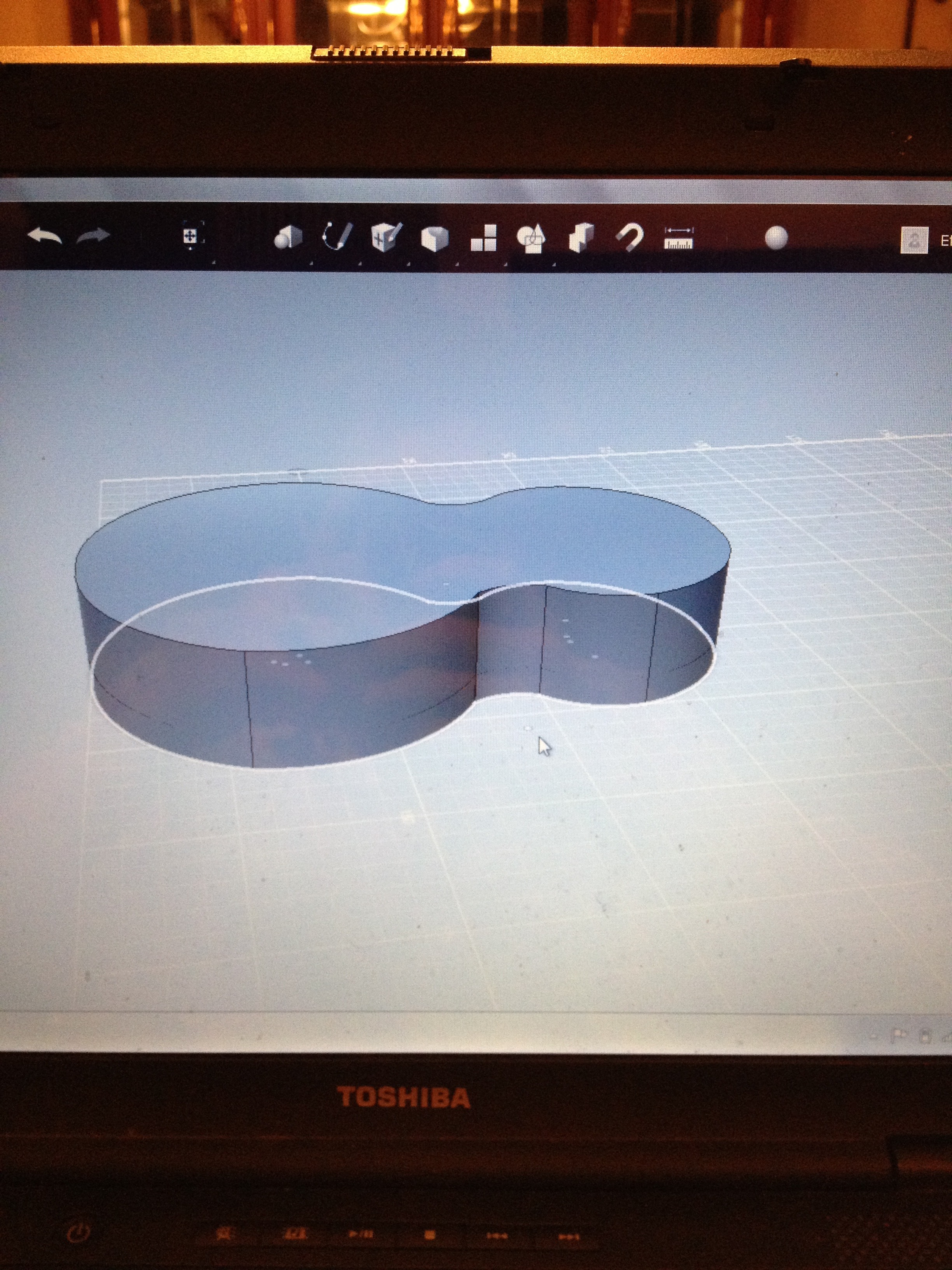This screenshot has width=952, height=1270.
Task: Open the Primitives shapes tool
Action: click(288, 237)
